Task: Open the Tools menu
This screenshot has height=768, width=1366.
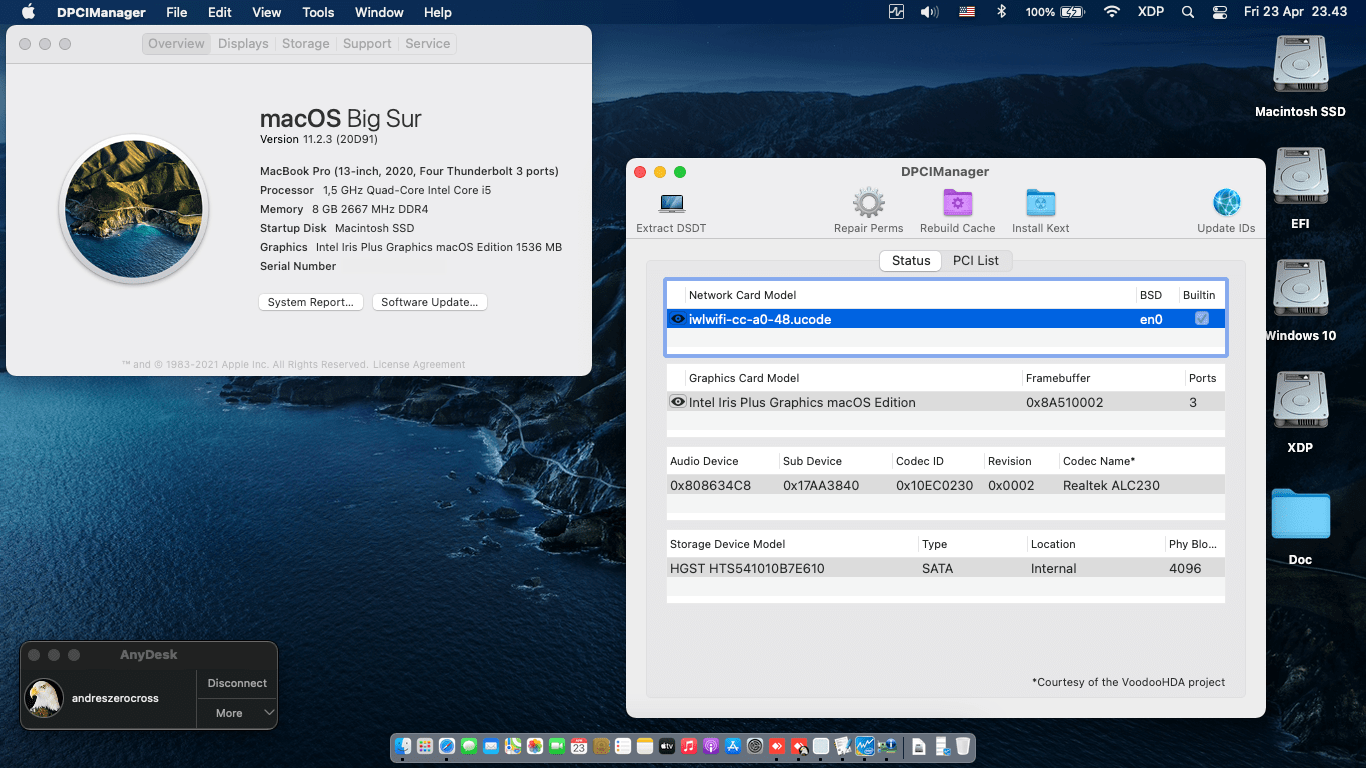Action: click(x=318, y=12)
